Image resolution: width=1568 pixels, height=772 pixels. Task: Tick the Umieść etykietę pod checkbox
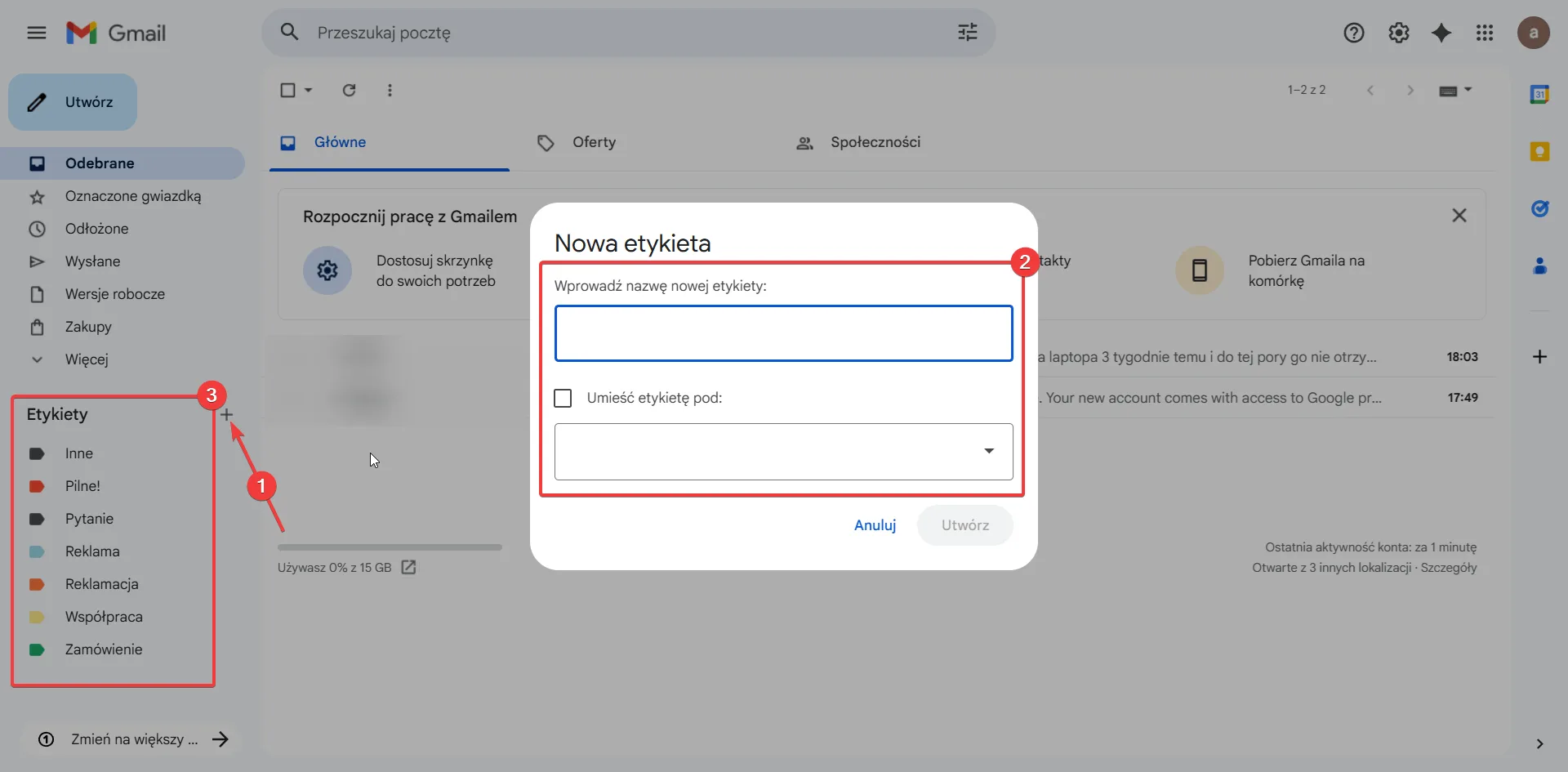[x=563, y=398]
